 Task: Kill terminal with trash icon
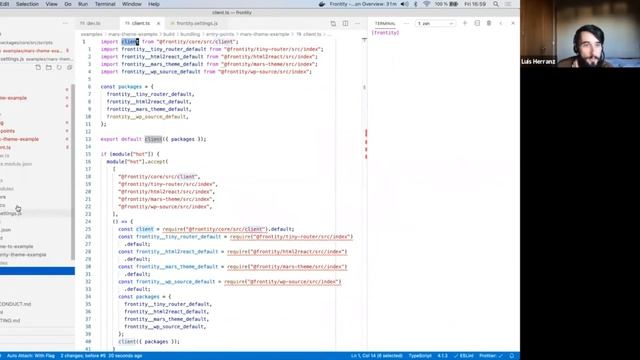489,23
